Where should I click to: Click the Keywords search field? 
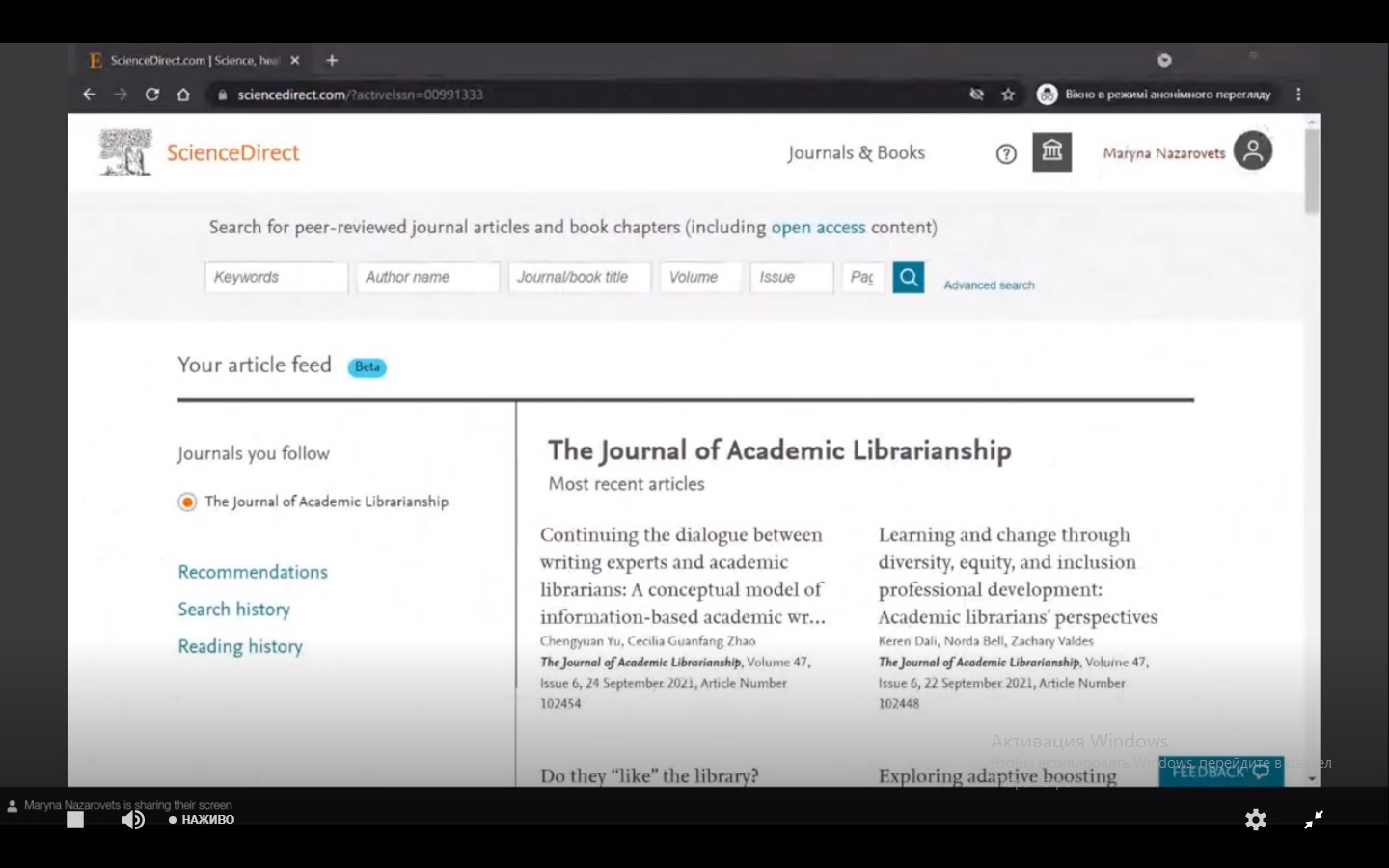point(276,278)
